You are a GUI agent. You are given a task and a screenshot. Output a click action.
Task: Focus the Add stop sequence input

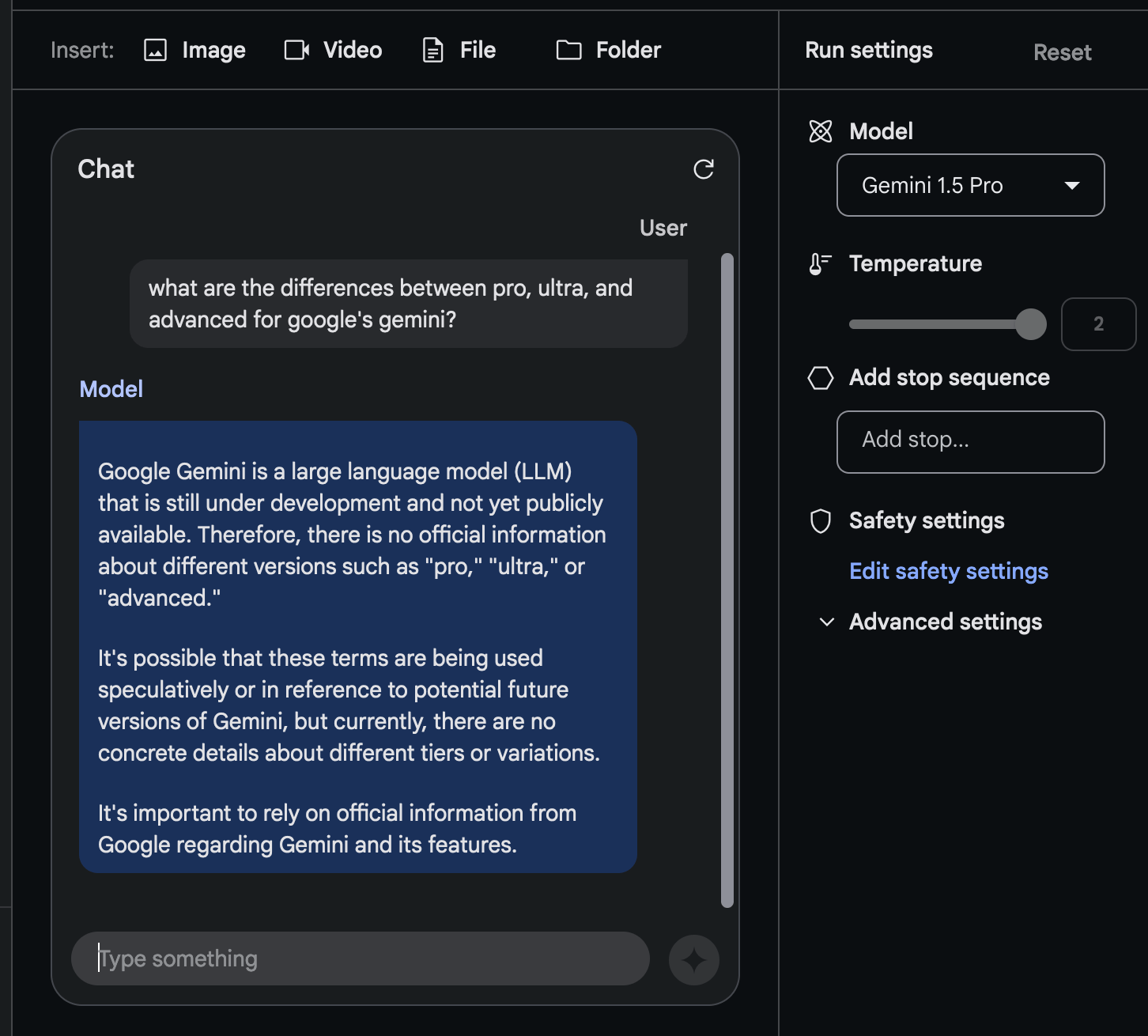(970, 442)
